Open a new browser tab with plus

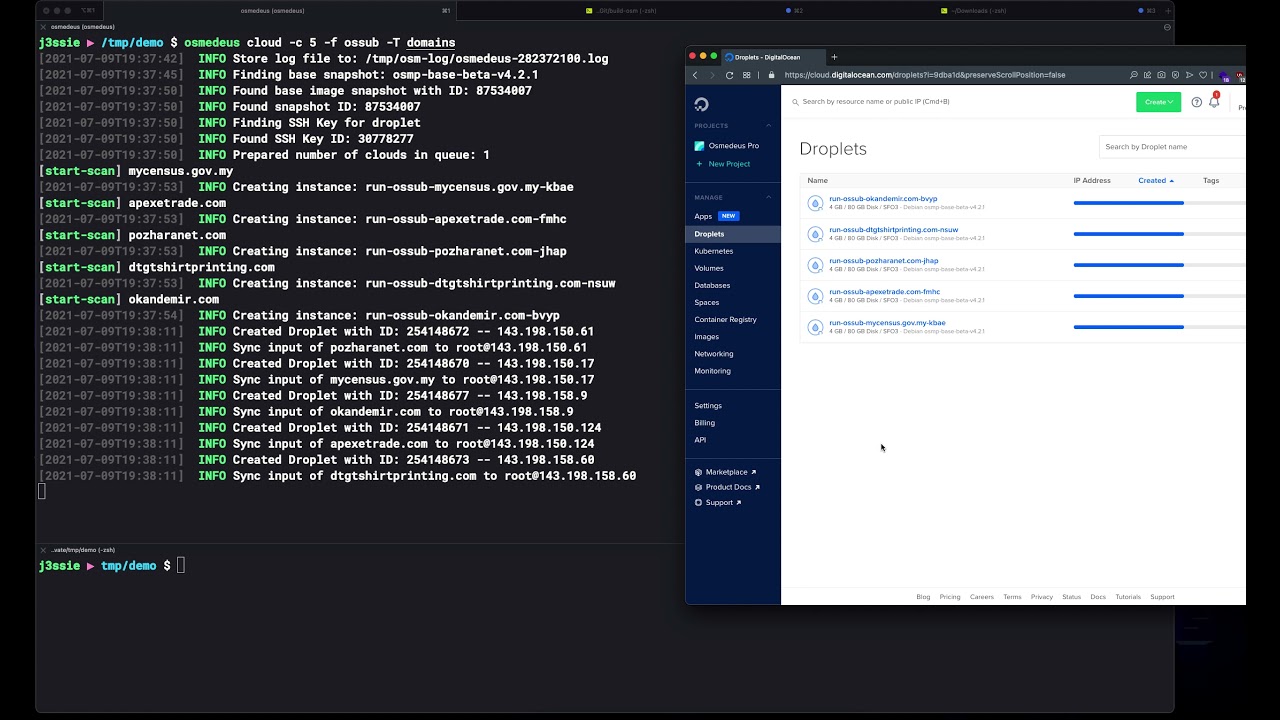834,57
